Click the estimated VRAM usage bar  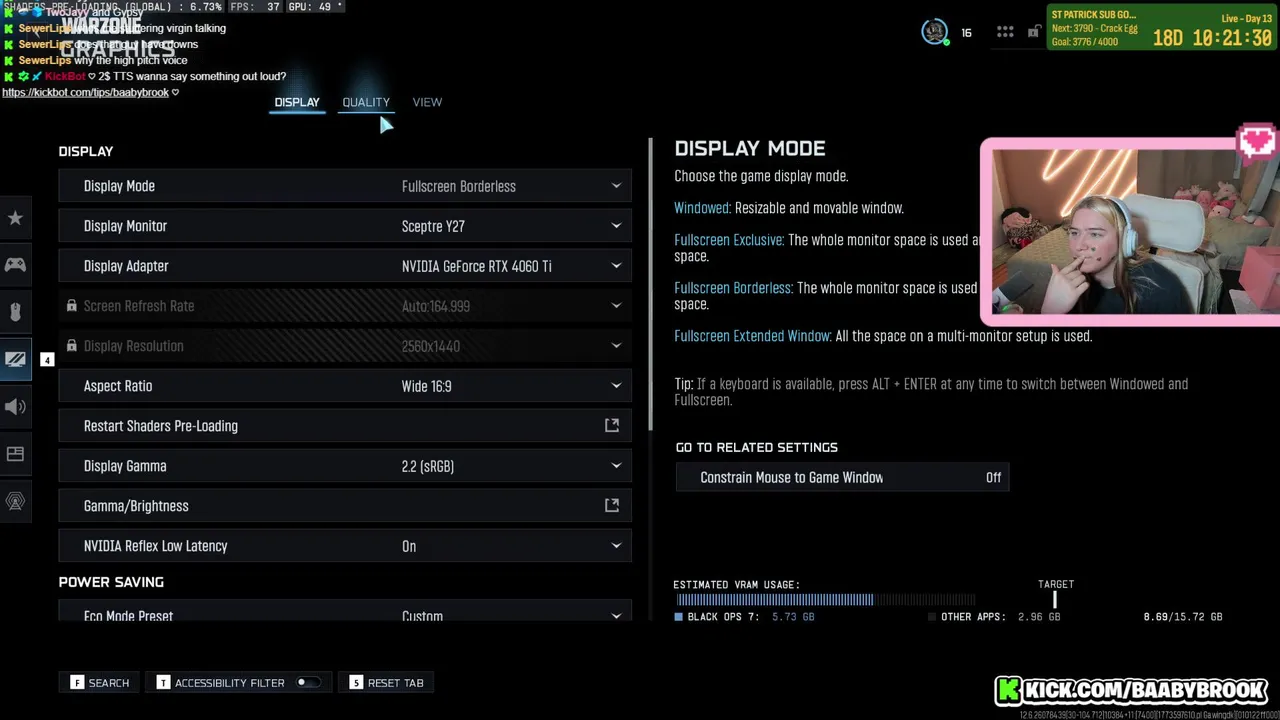point(826,600)
